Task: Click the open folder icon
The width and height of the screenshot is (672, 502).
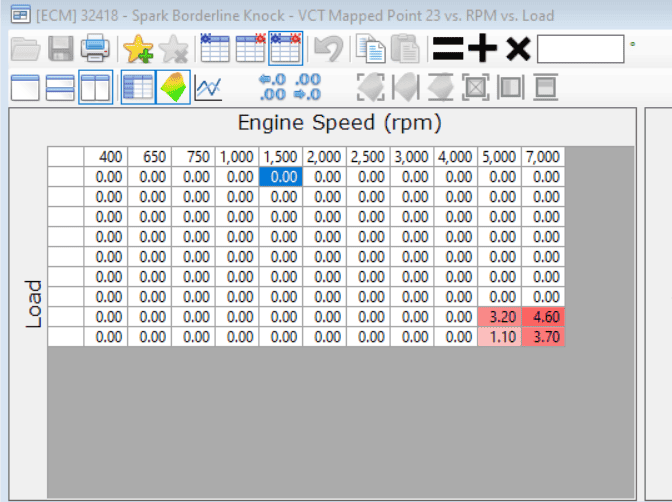Action: [x=25, y=48]
